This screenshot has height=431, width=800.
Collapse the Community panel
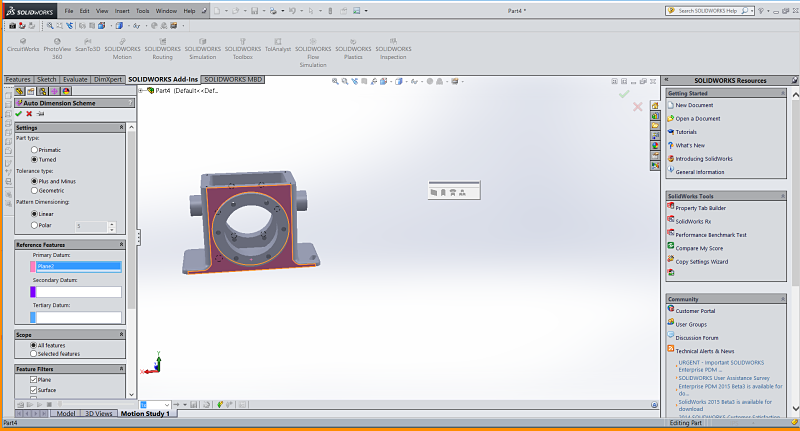click(783, 299)
